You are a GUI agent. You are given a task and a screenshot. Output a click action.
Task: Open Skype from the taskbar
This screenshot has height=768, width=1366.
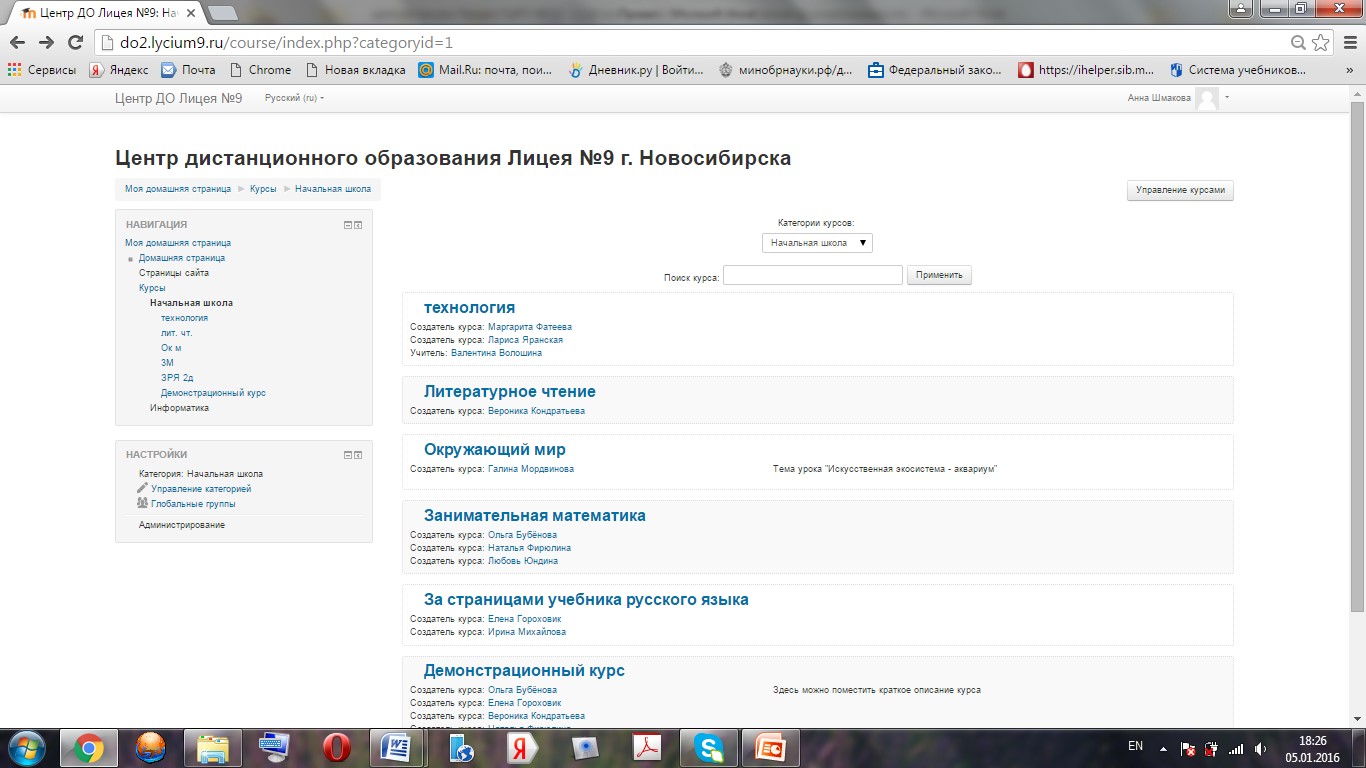point(708,747)
